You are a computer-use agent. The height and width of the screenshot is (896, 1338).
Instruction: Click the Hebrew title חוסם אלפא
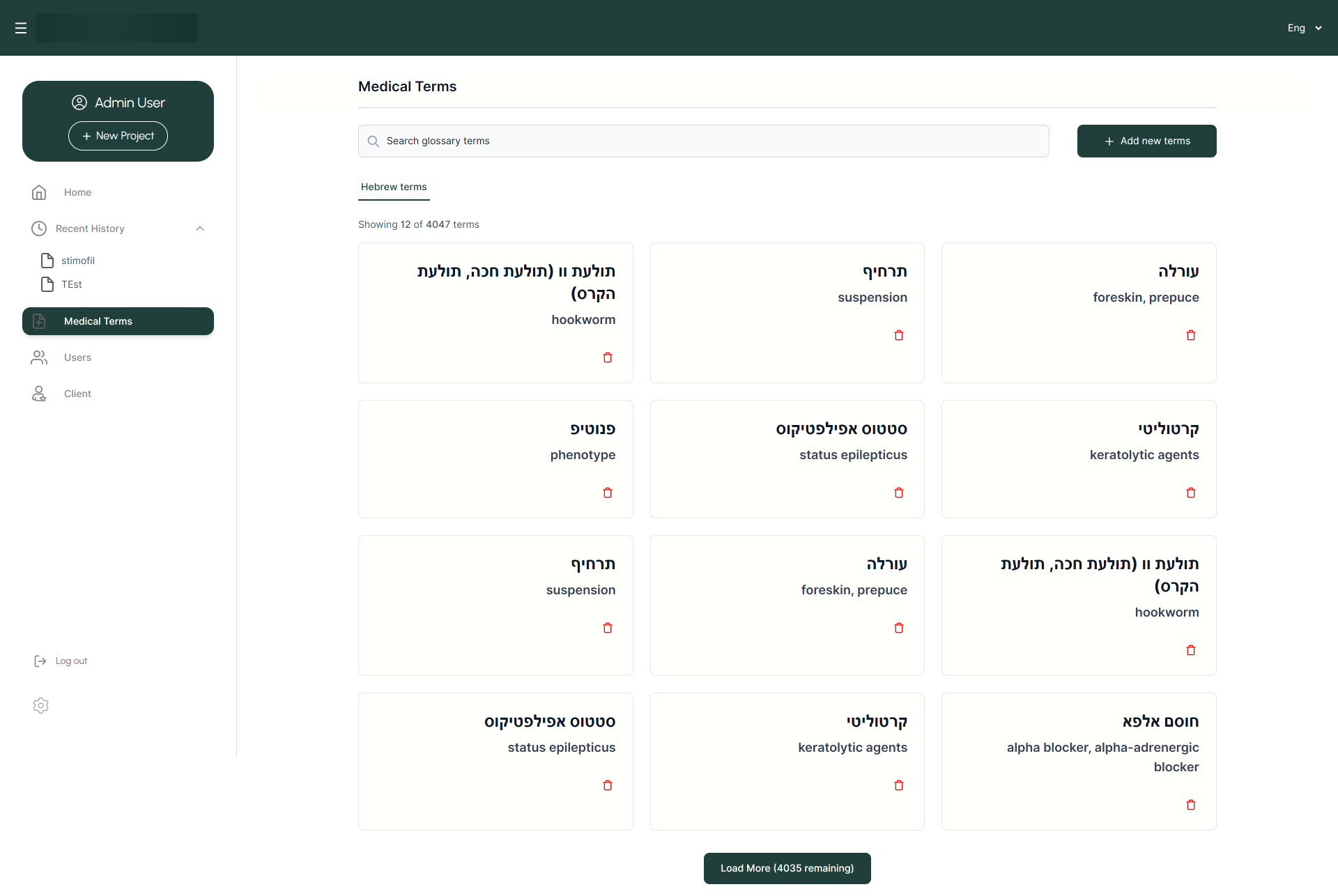pos(1160,721)
